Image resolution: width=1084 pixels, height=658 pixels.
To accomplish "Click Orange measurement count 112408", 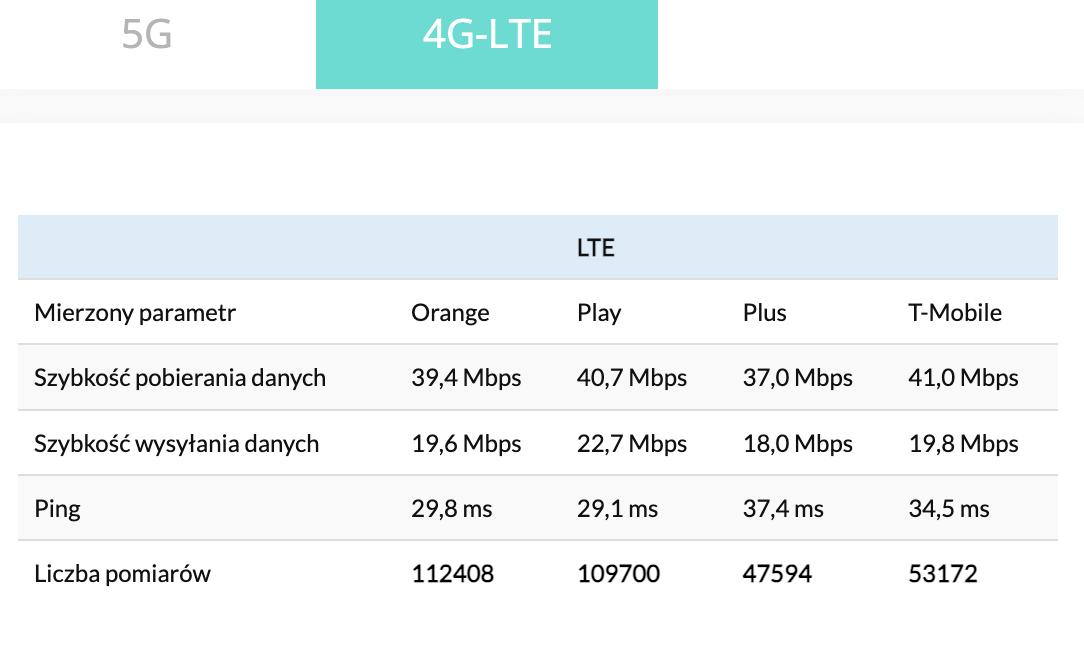I will coord(452,574).
